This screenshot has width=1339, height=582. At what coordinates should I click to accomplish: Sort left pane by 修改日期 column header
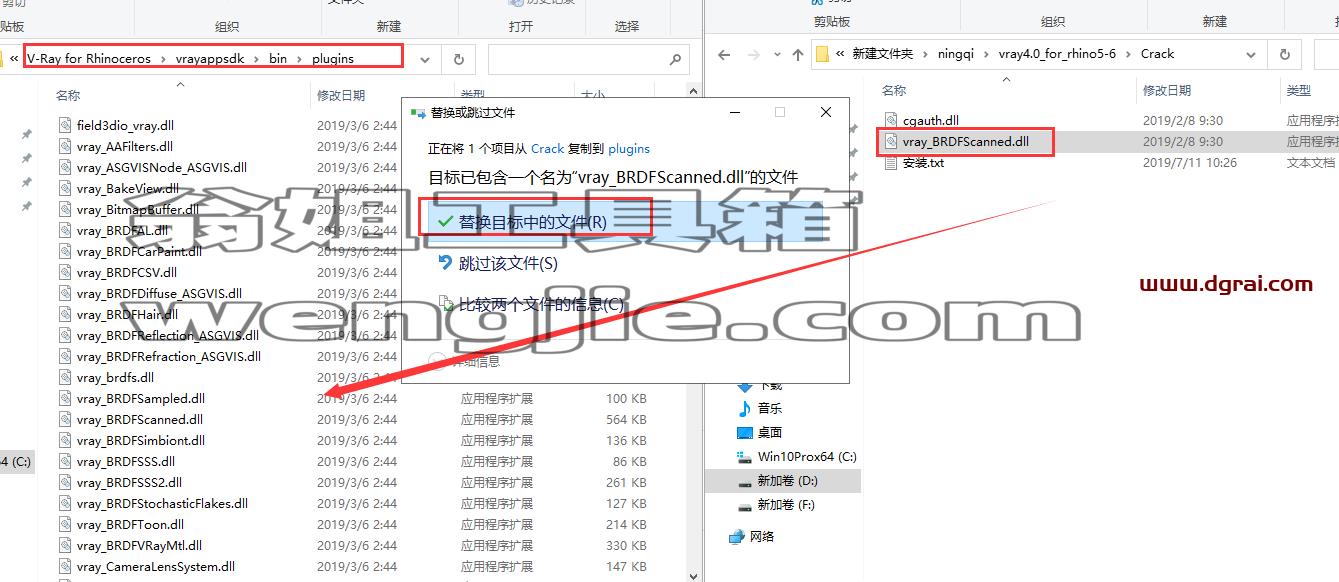(340, 95)
